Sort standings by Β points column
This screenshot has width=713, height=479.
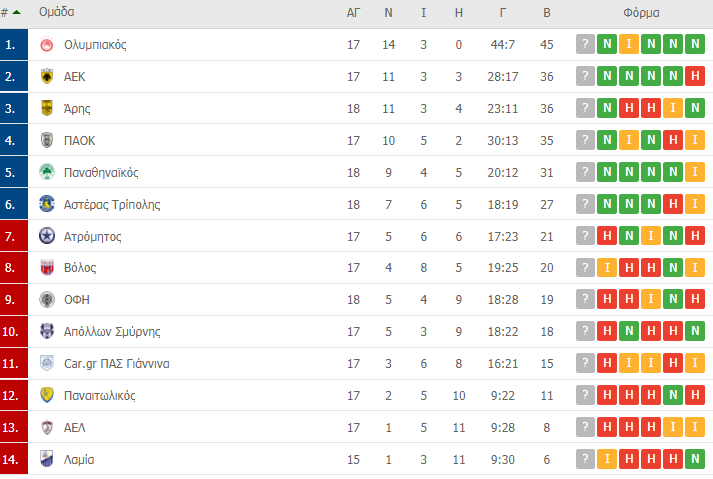pos(546,13)
